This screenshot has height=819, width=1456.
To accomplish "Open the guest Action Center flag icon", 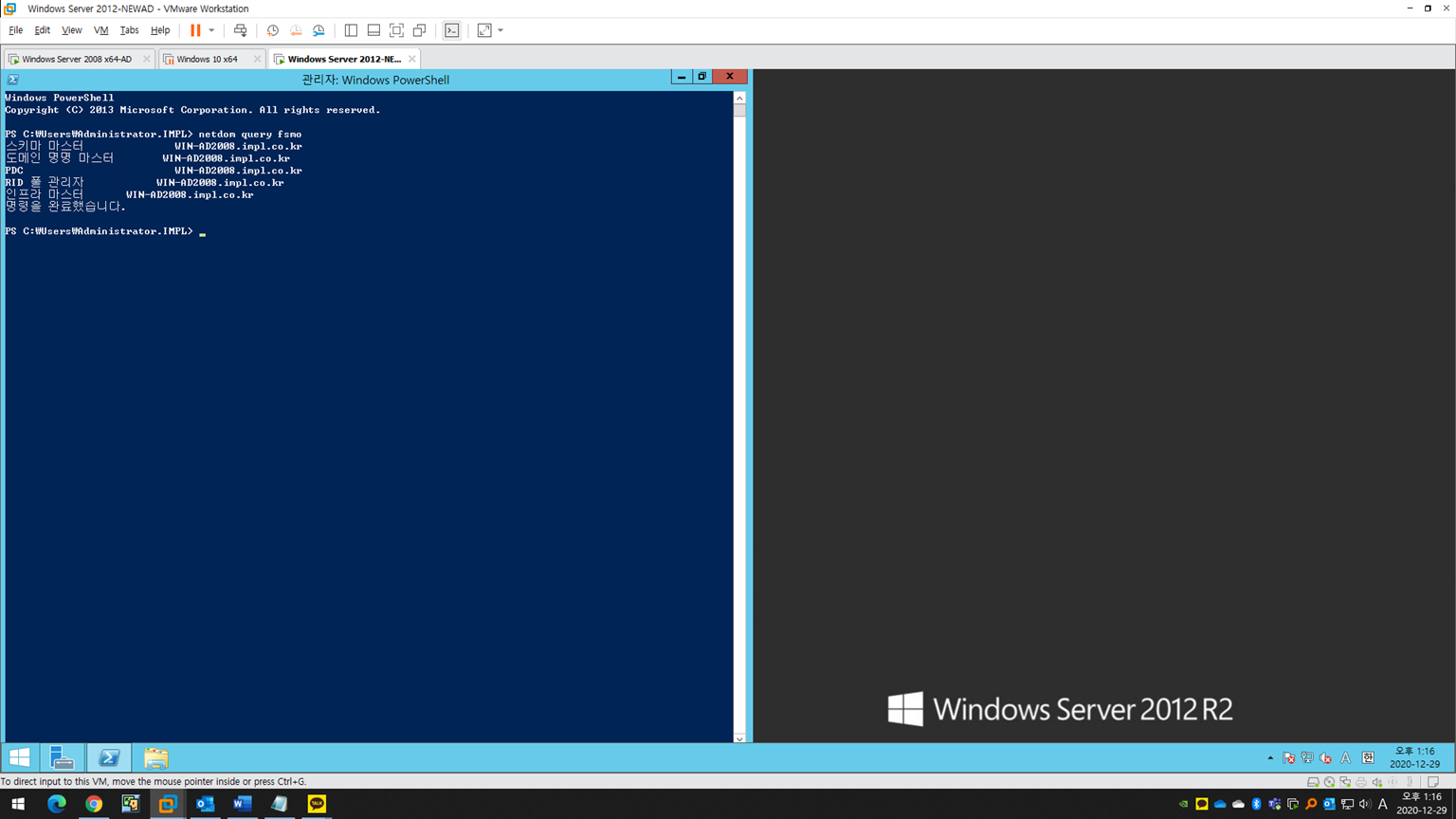I will pyautogui.click(x=1289, y=757).
